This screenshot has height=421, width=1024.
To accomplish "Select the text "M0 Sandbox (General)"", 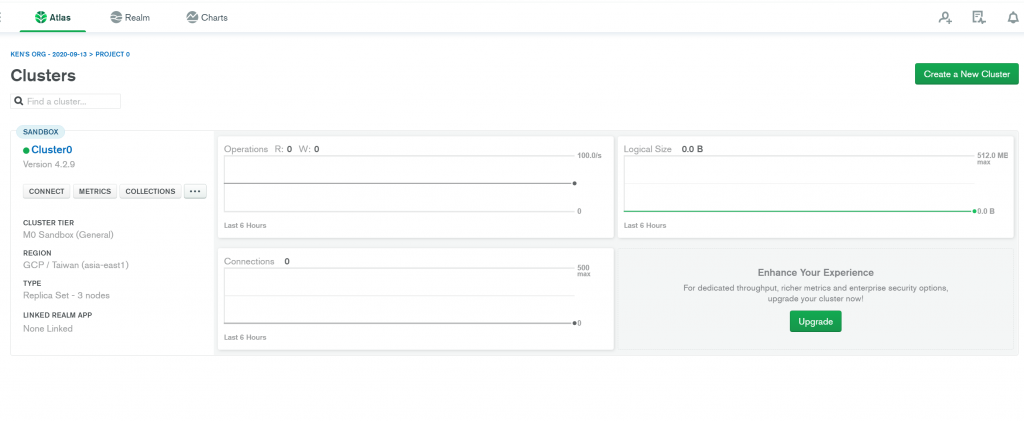I will 68,234.
